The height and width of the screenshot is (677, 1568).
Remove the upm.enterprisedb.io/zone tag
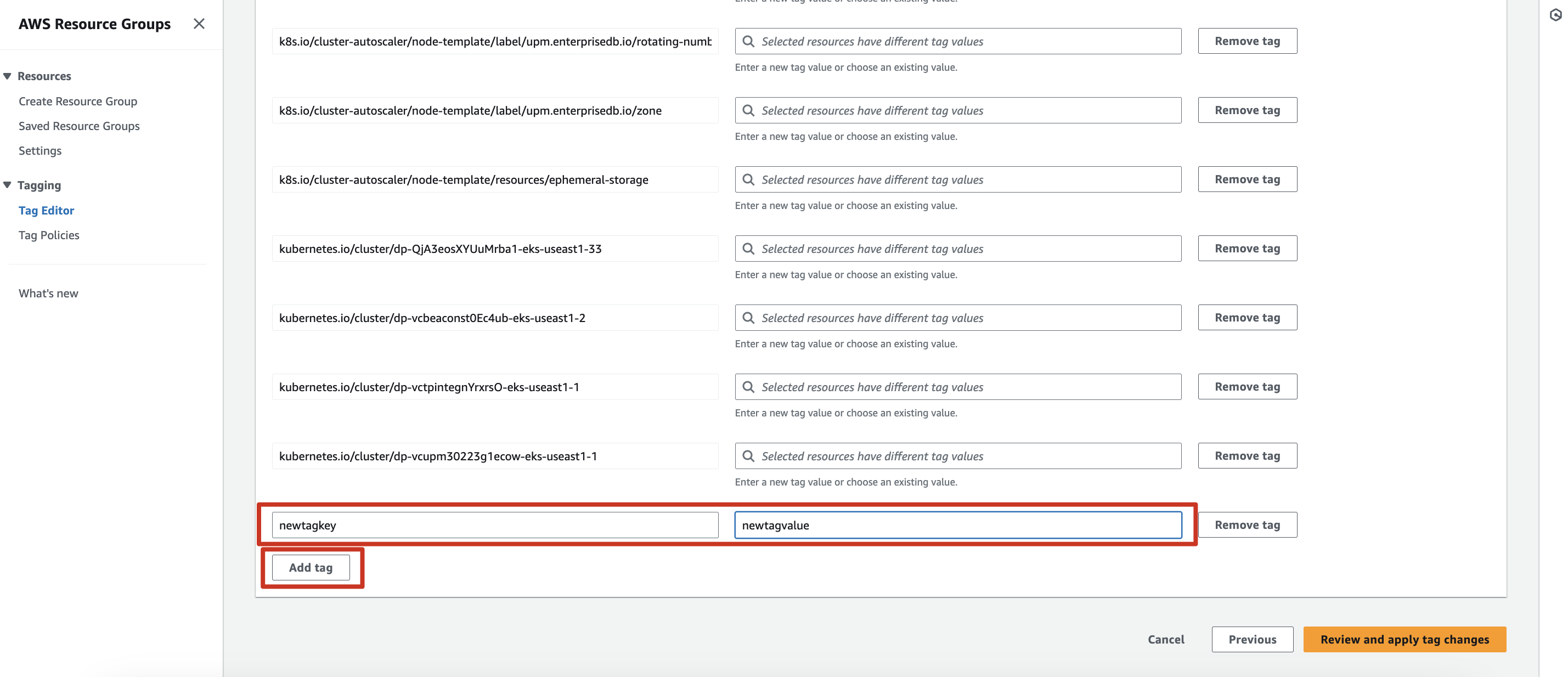pos(1247,110)
